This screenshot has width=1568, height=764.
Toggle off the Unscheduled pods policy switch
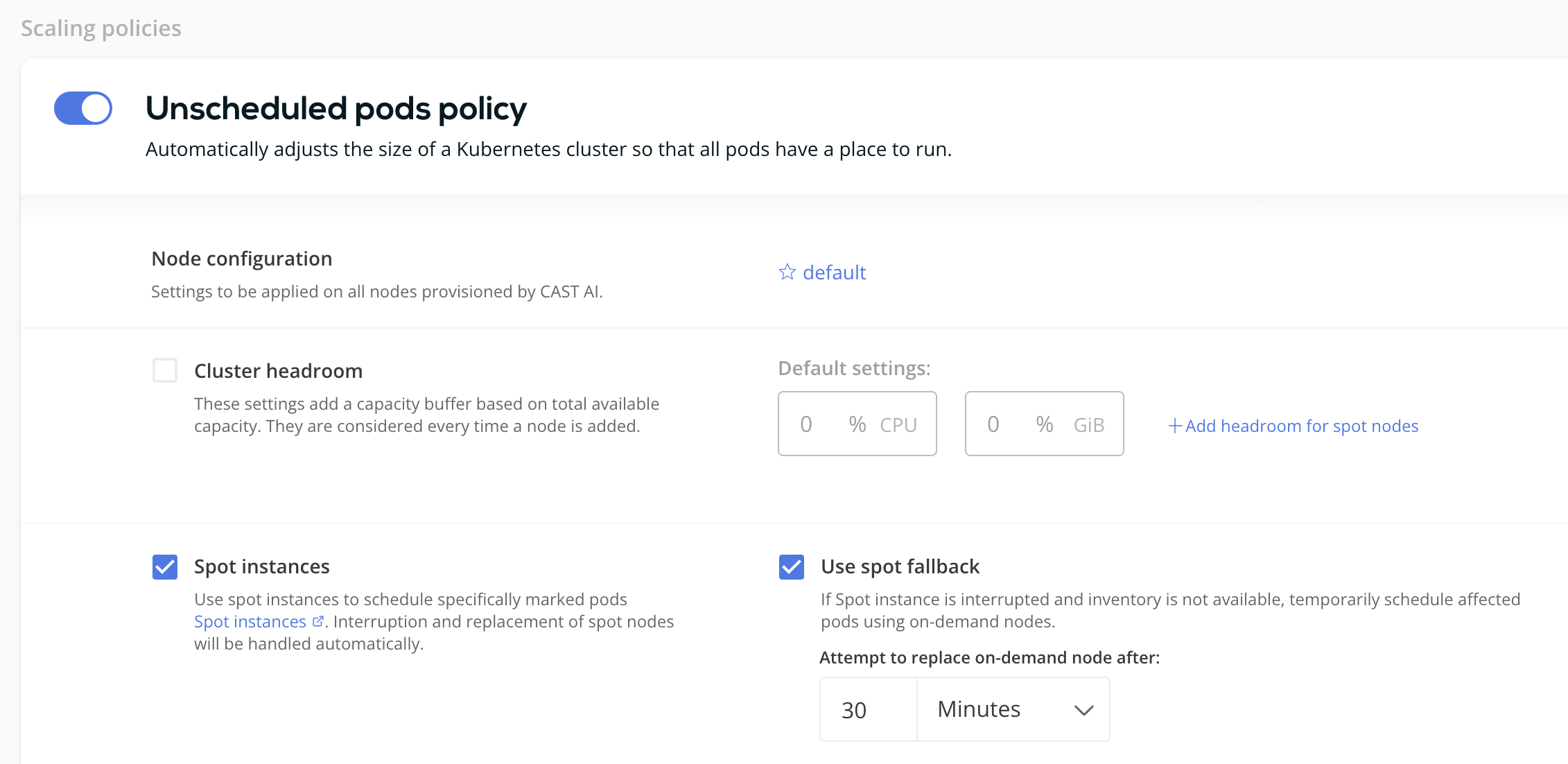pos(83,108)
